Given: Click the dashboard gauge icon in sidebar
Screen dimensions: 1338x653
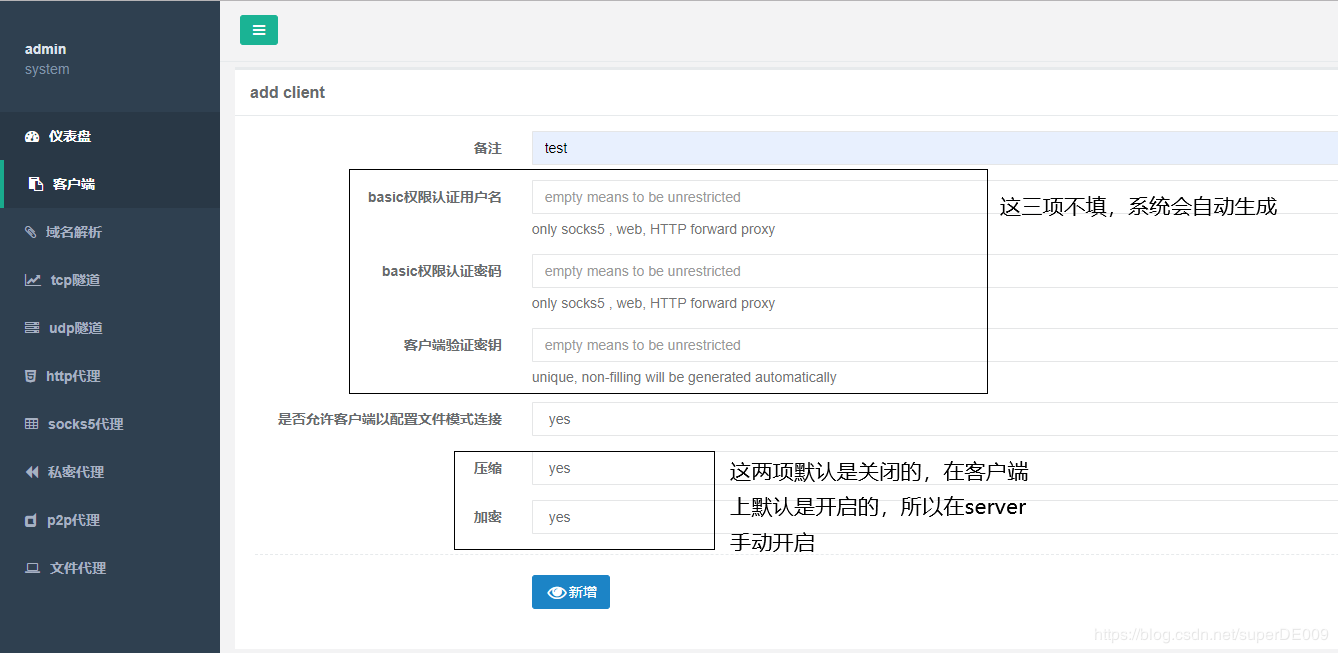Looking at the screenshot, I should (x=32, y=137).
